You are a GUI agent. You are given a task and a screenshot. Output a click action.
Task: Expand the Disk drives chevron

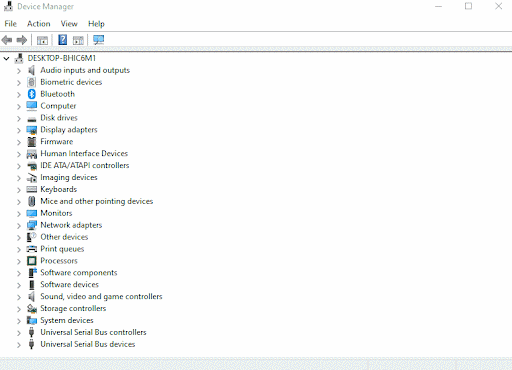click(19, 118)
